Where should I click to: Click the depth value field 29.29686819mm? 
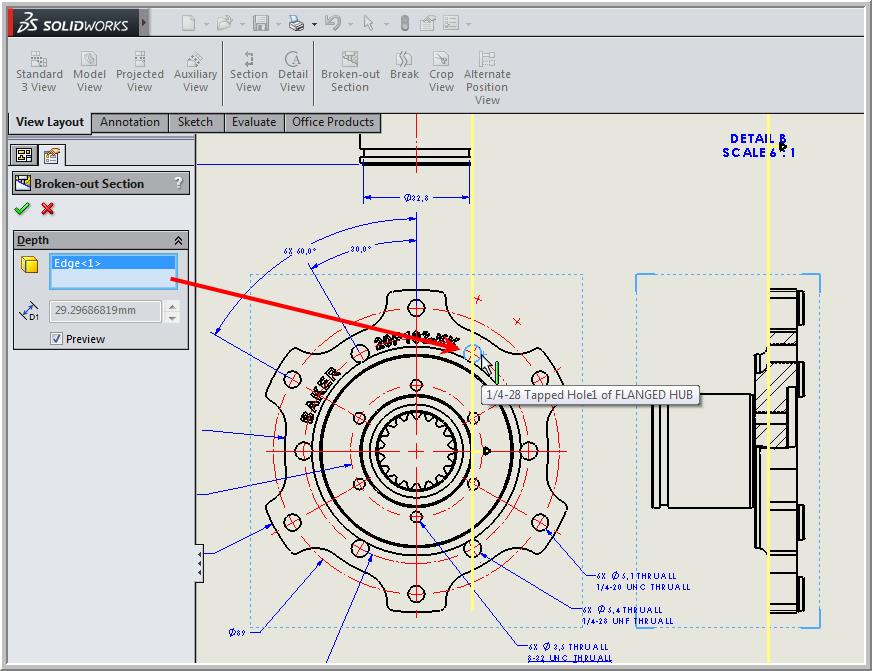(106, 310)
